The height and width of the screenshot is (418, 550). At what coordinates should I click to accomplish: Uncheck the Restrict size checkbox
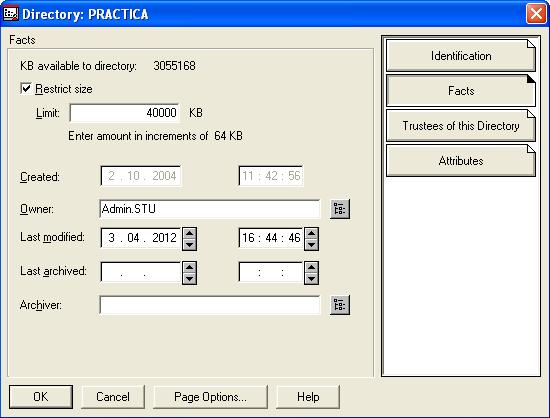(26, 89)
